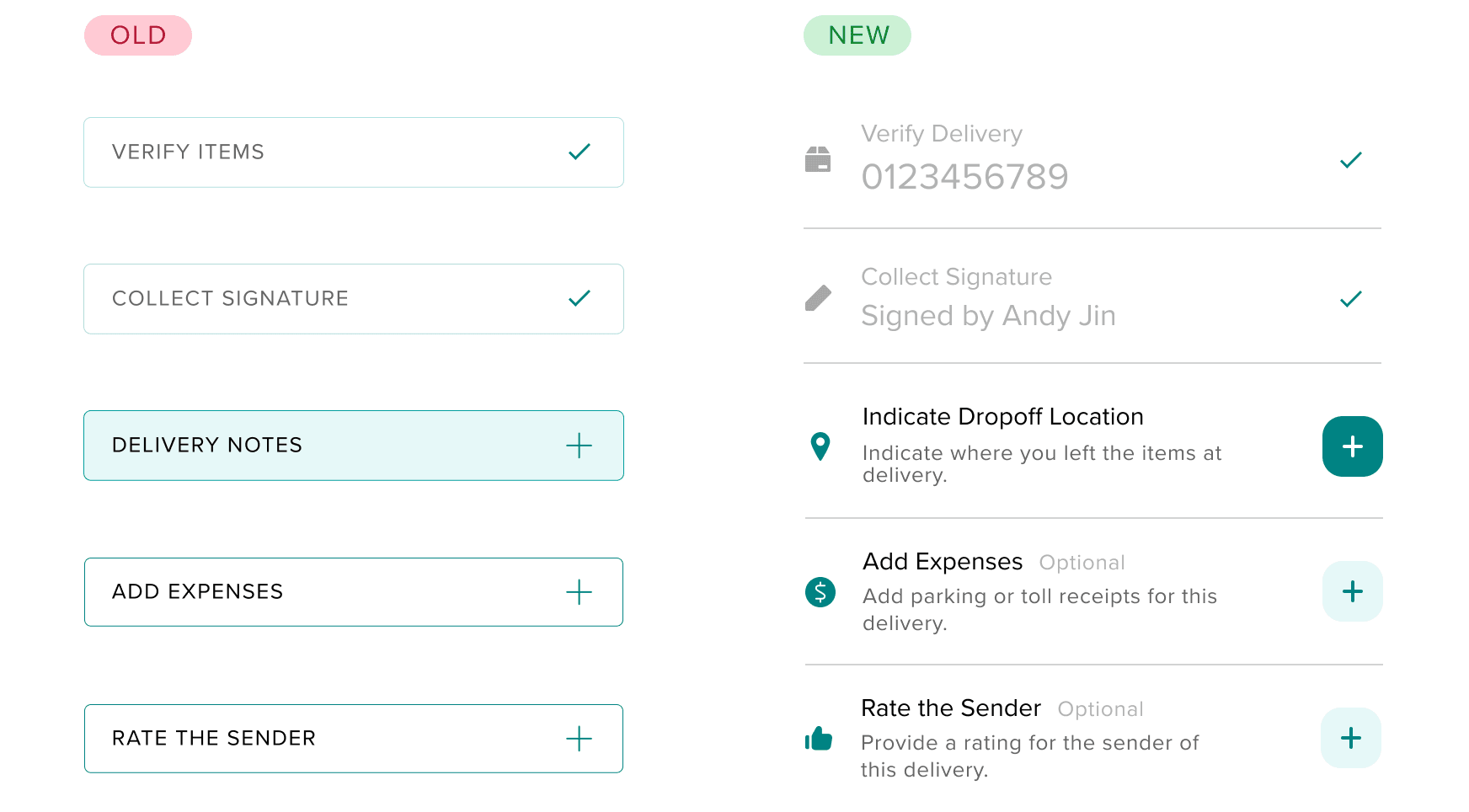Toggle the checkmark next to Verify Delivery 0123456789

(x=1350, y=160)
